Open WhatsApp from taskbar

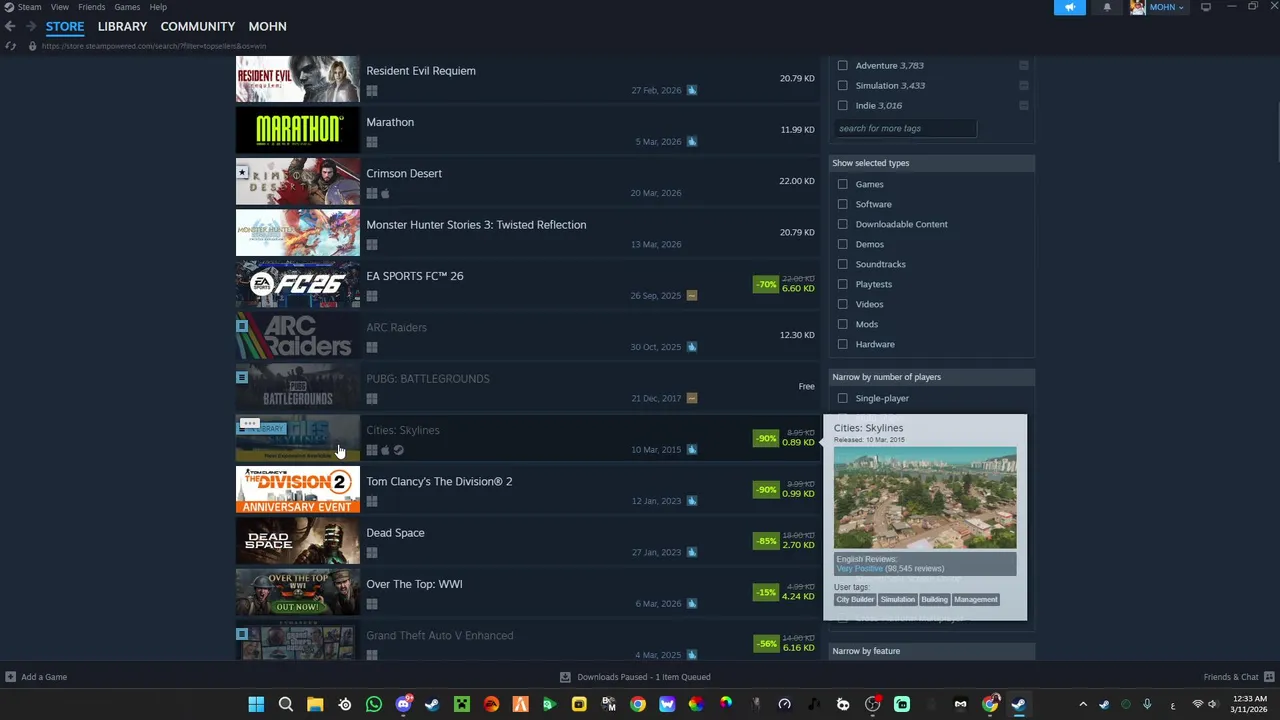(374, 704)
